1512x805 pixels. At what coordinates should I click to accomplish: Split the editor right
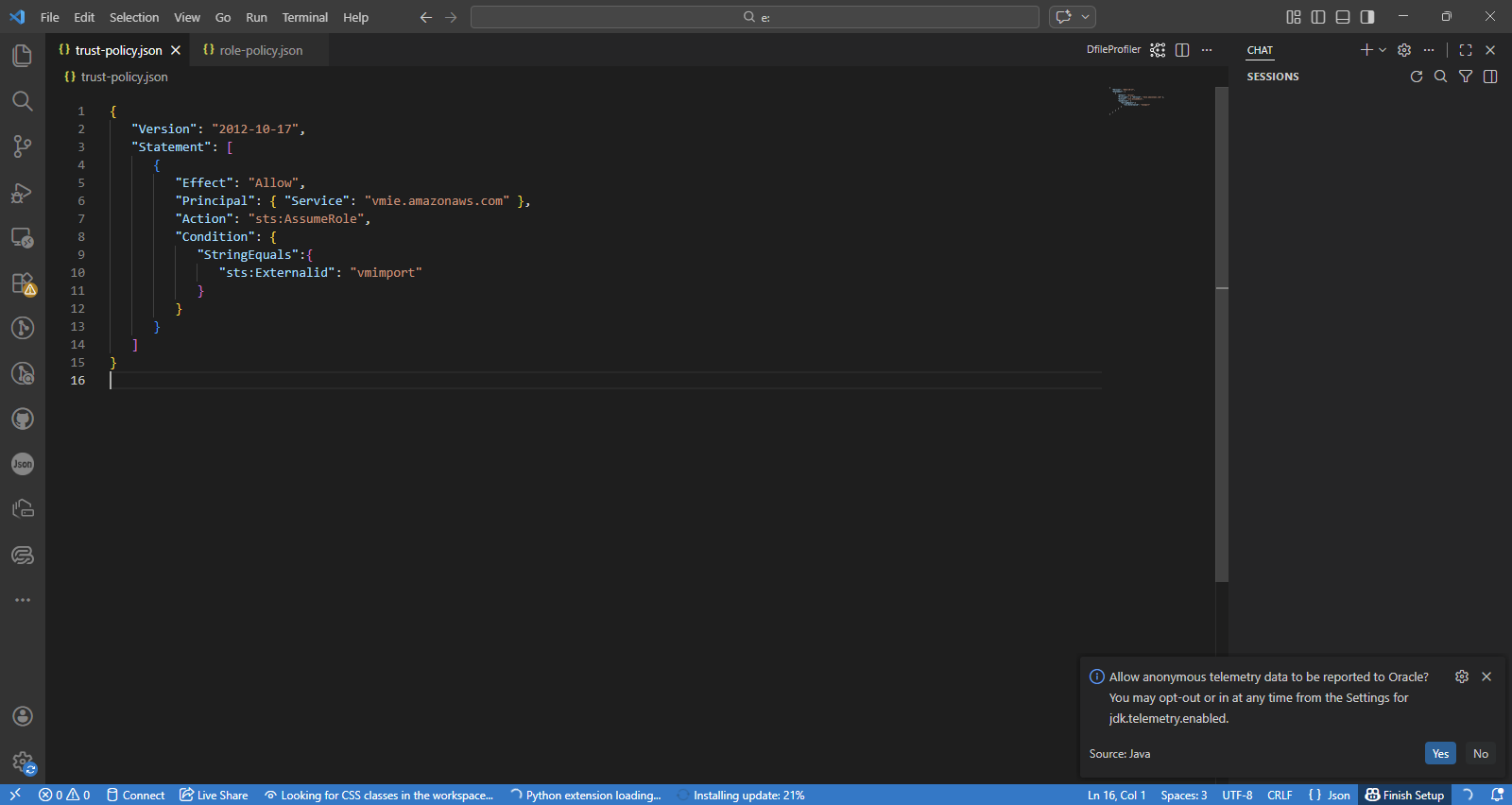[1182, 50]
